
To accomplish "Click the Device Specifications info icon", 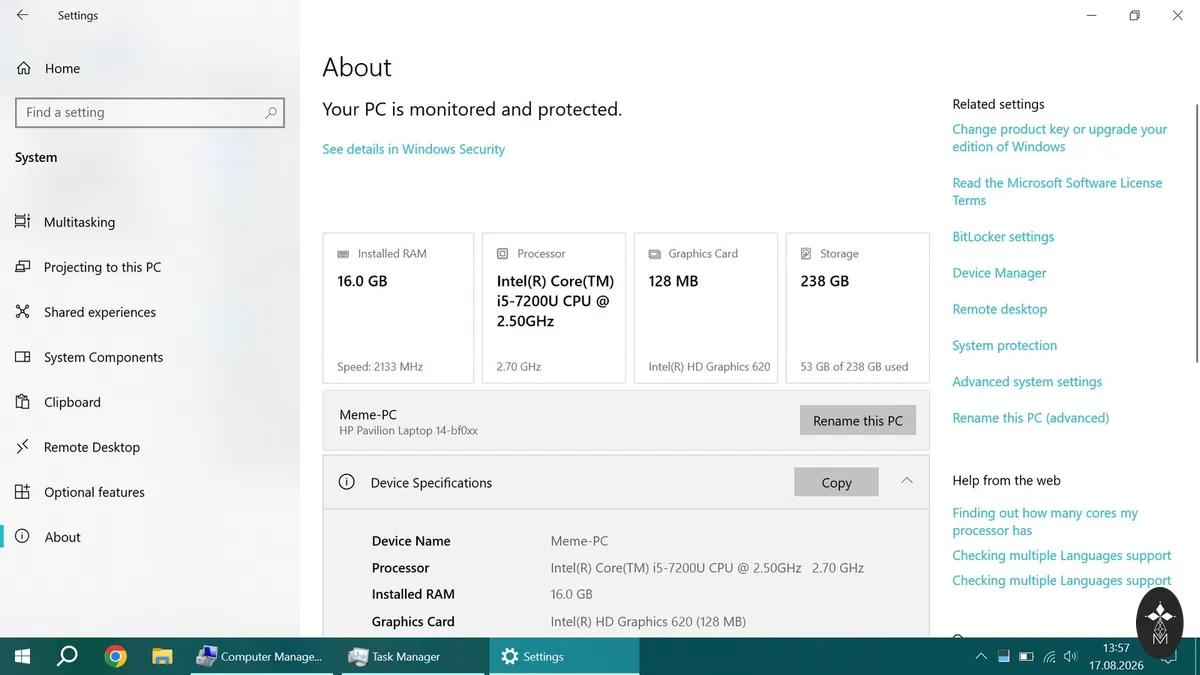I will [347, 482].
